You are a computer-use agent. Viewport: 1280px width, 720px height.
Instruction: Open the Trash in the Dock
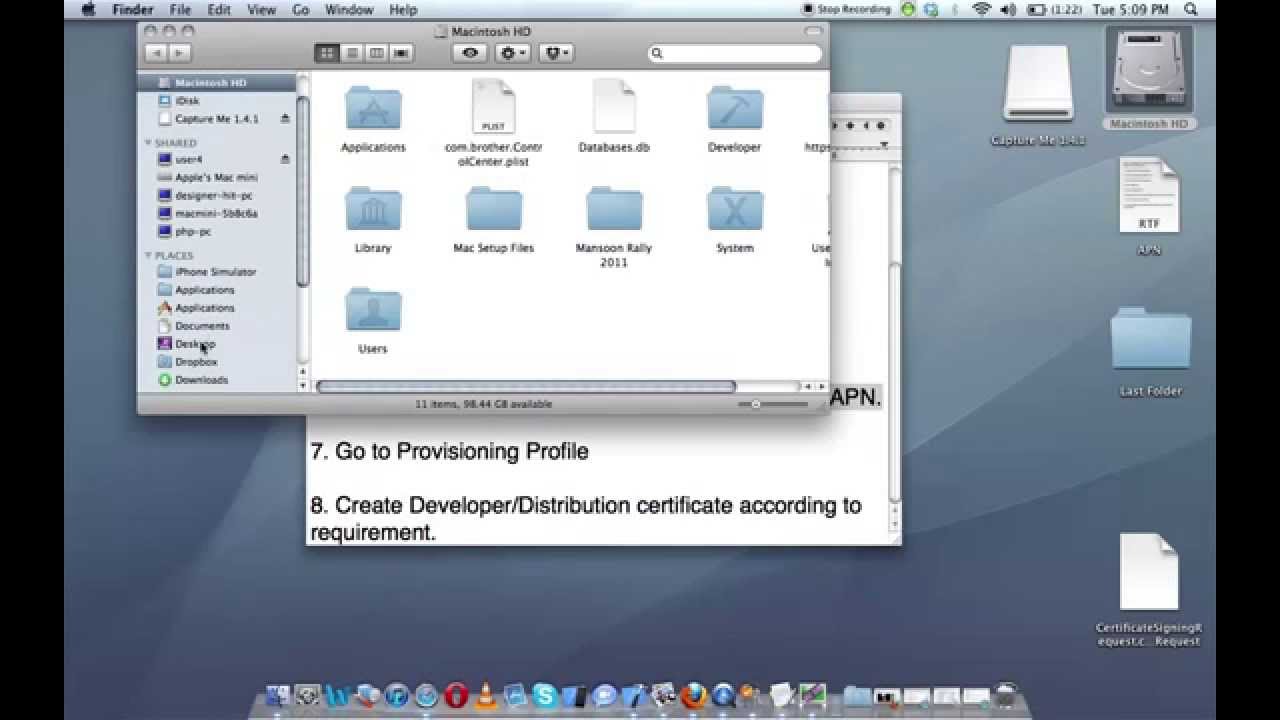[x=1006, y=696]
